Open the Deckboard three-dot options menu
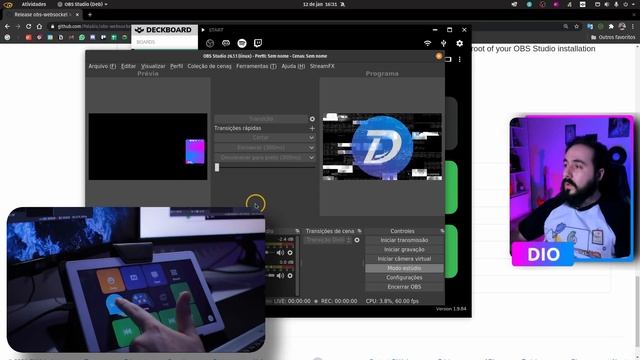Viewport: 640px width, 360px height. point(460,60)
